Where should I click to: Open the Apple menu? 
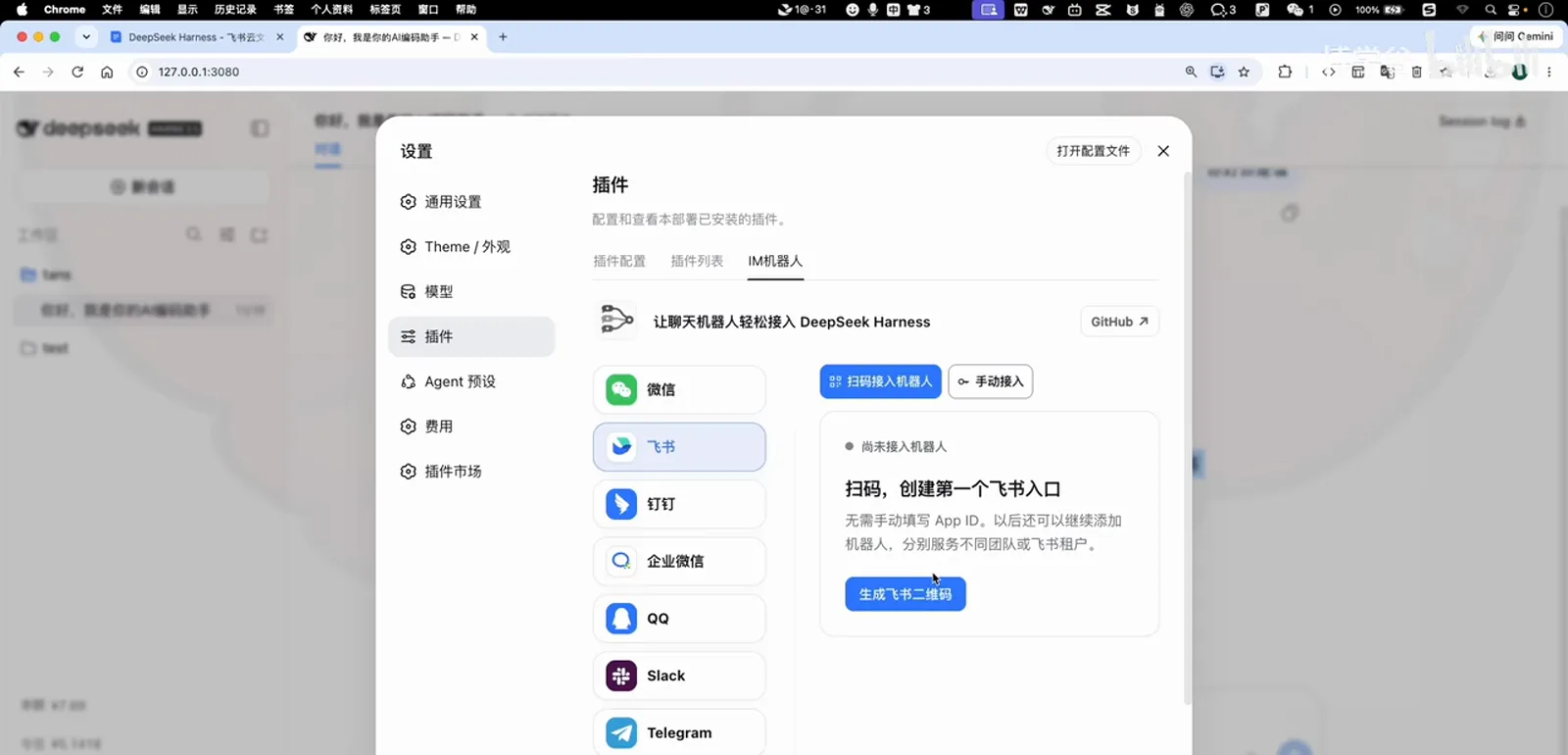[22, 10]
